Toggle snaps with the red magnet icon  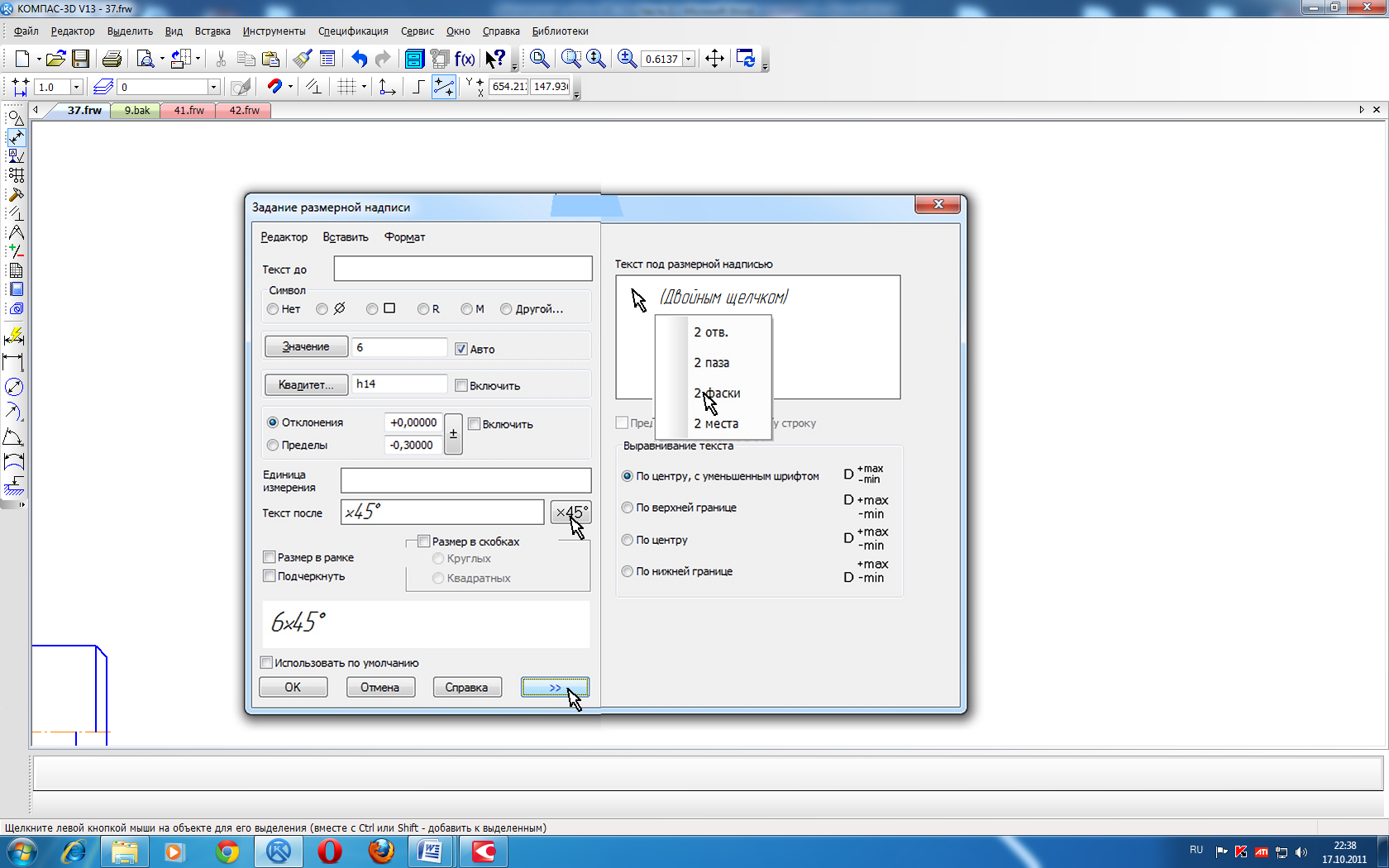tap(274, 87)
